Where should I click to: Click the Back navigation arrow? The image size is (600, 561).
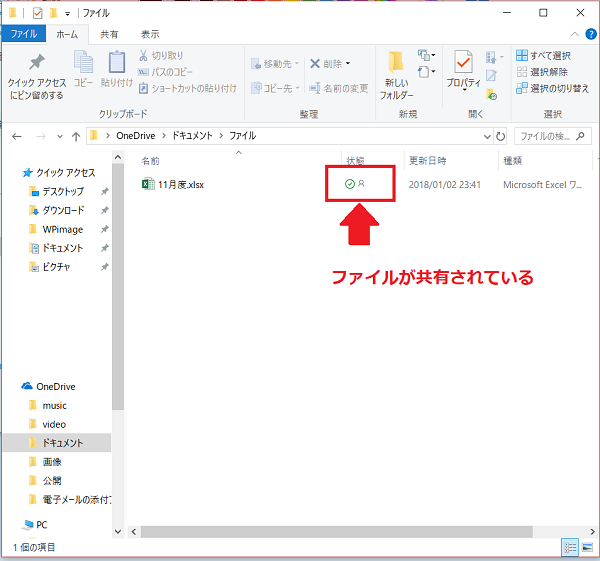17,136
